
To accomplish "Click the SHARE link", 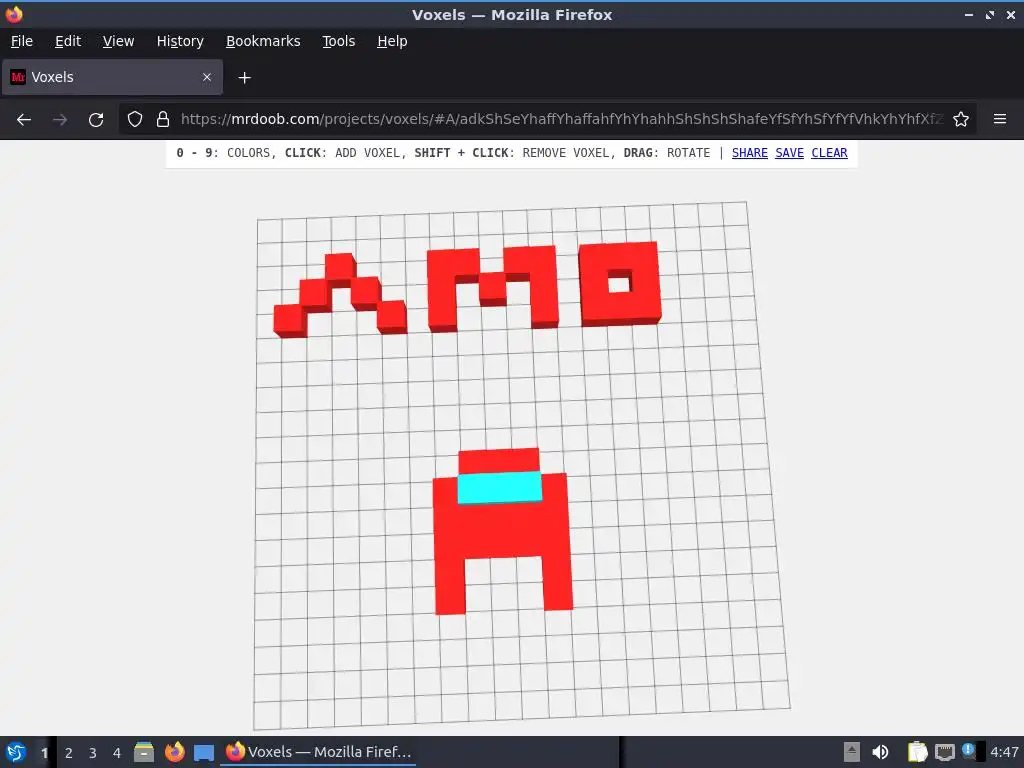I will [x=749, y=153].
